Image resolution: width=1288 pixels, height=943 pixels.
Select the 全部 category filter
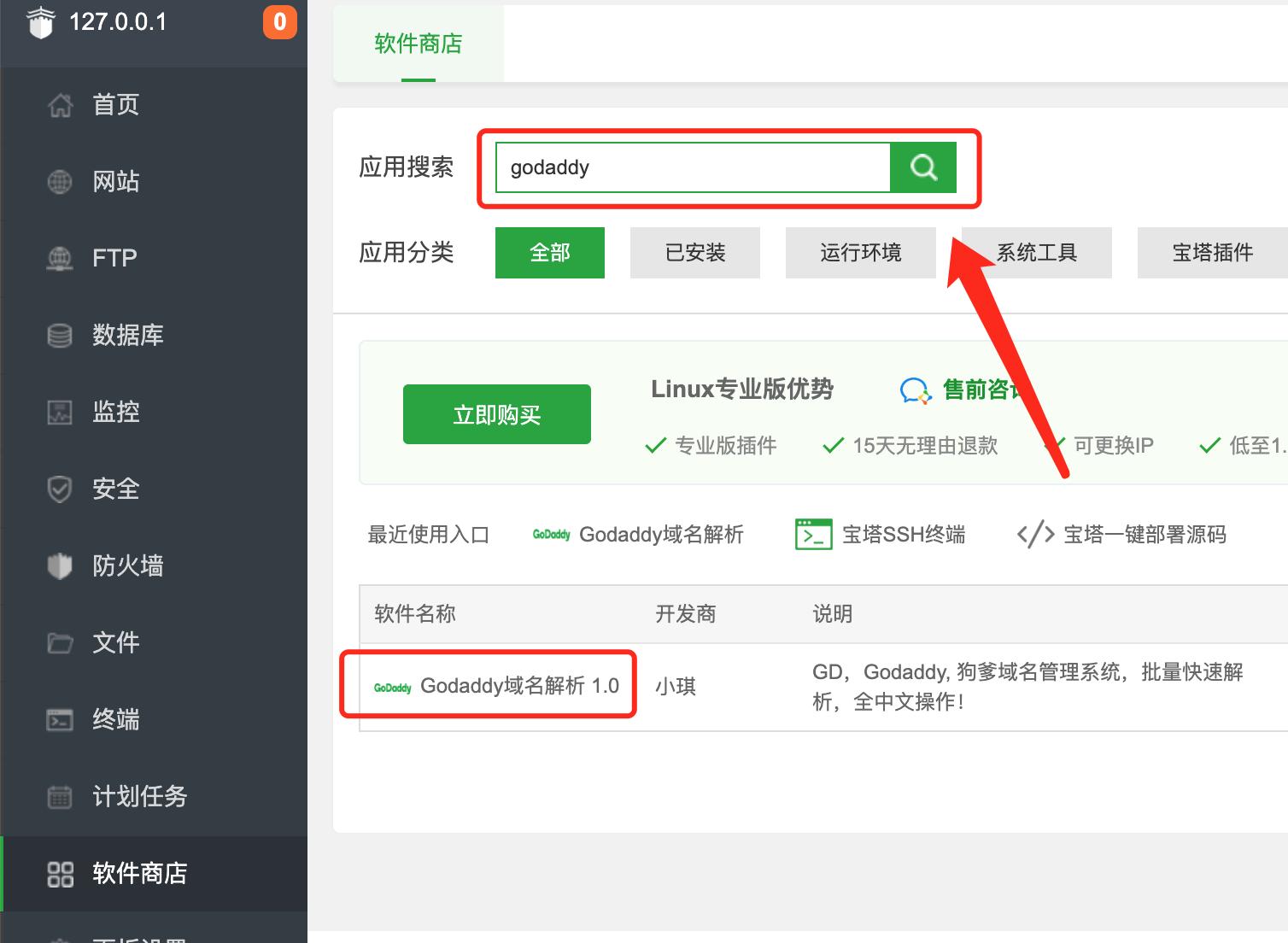point(550,253)
